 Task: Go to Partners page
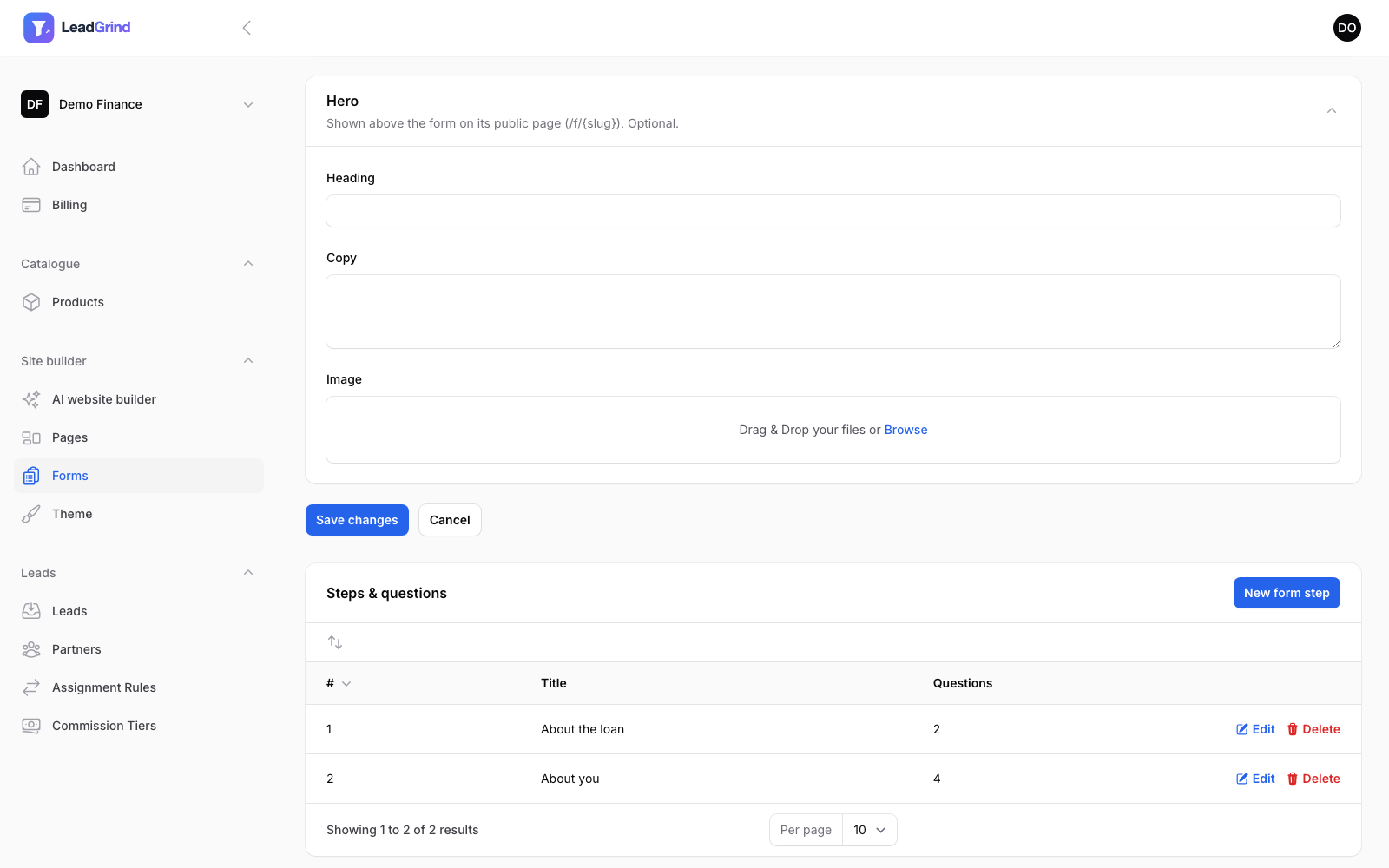(x=139, y=649)
